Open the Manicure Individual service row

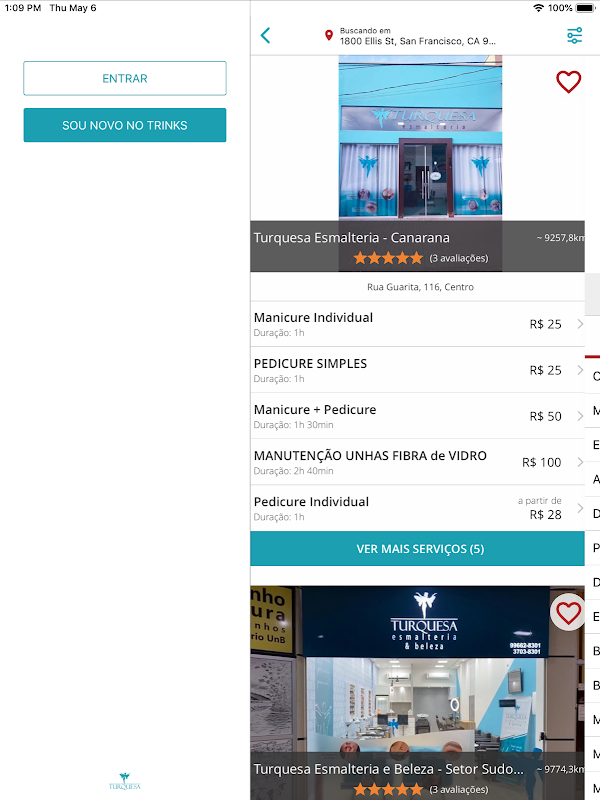click(x=417, y=324)
